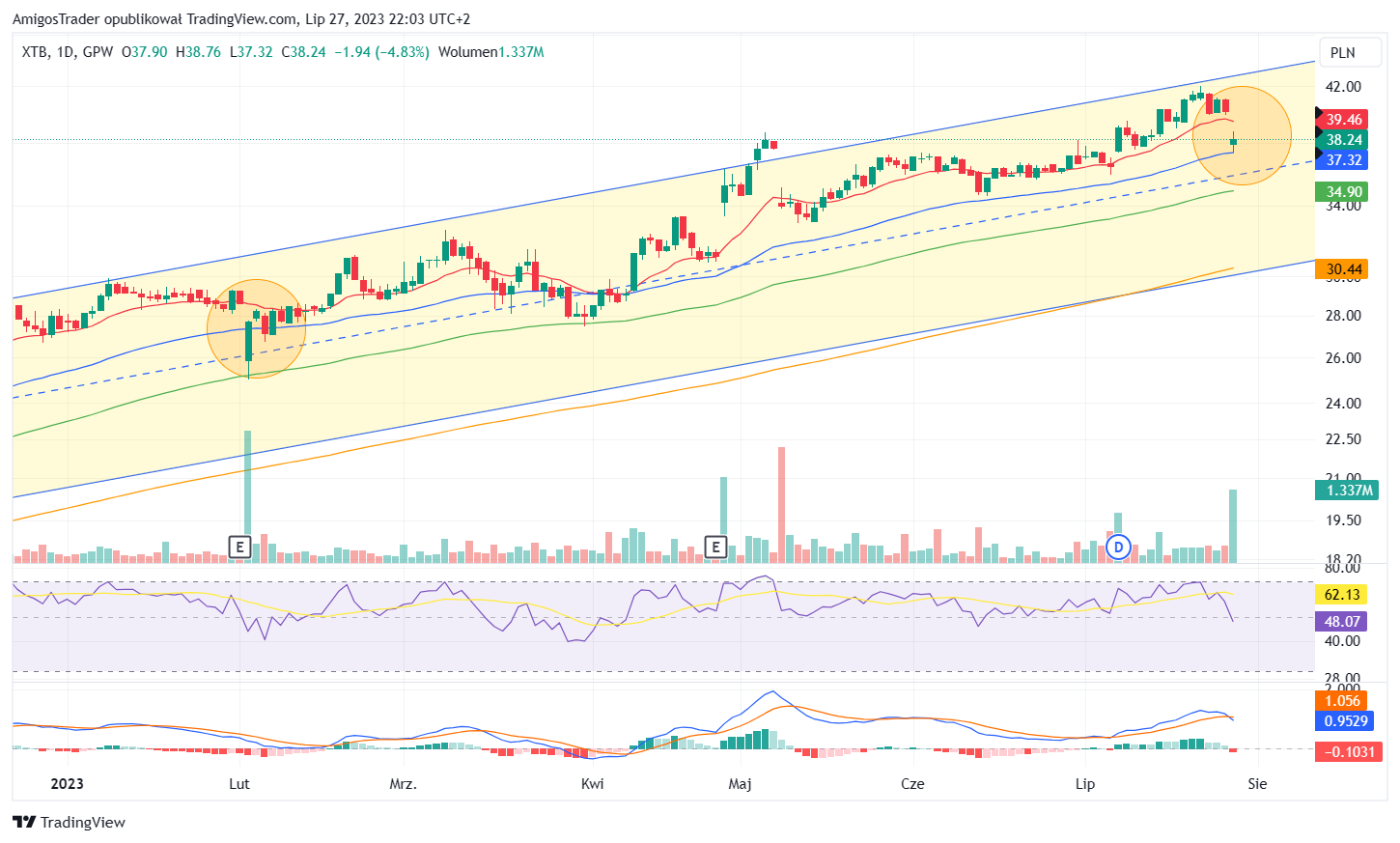Image resolution: width=1400 pixels, height=843 pixels.
Task: Click the low value L37.32
Action: 251,52
